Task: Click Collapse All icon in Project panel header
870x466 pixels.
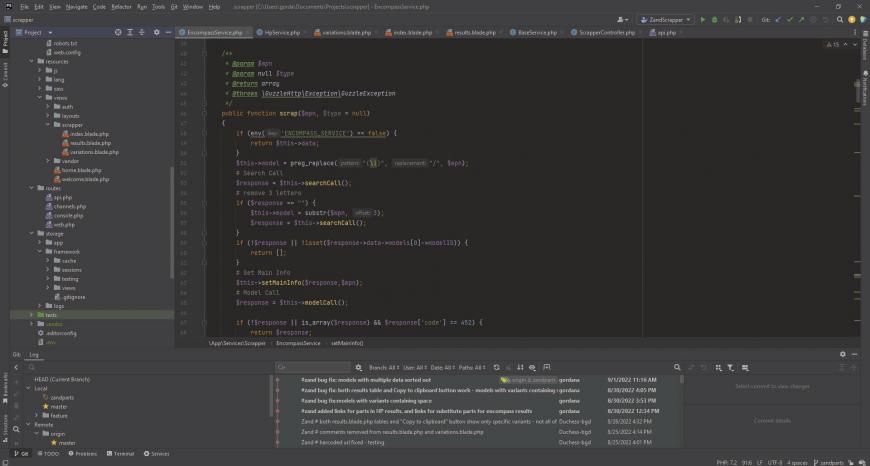Action: click(x=143, y=33)
